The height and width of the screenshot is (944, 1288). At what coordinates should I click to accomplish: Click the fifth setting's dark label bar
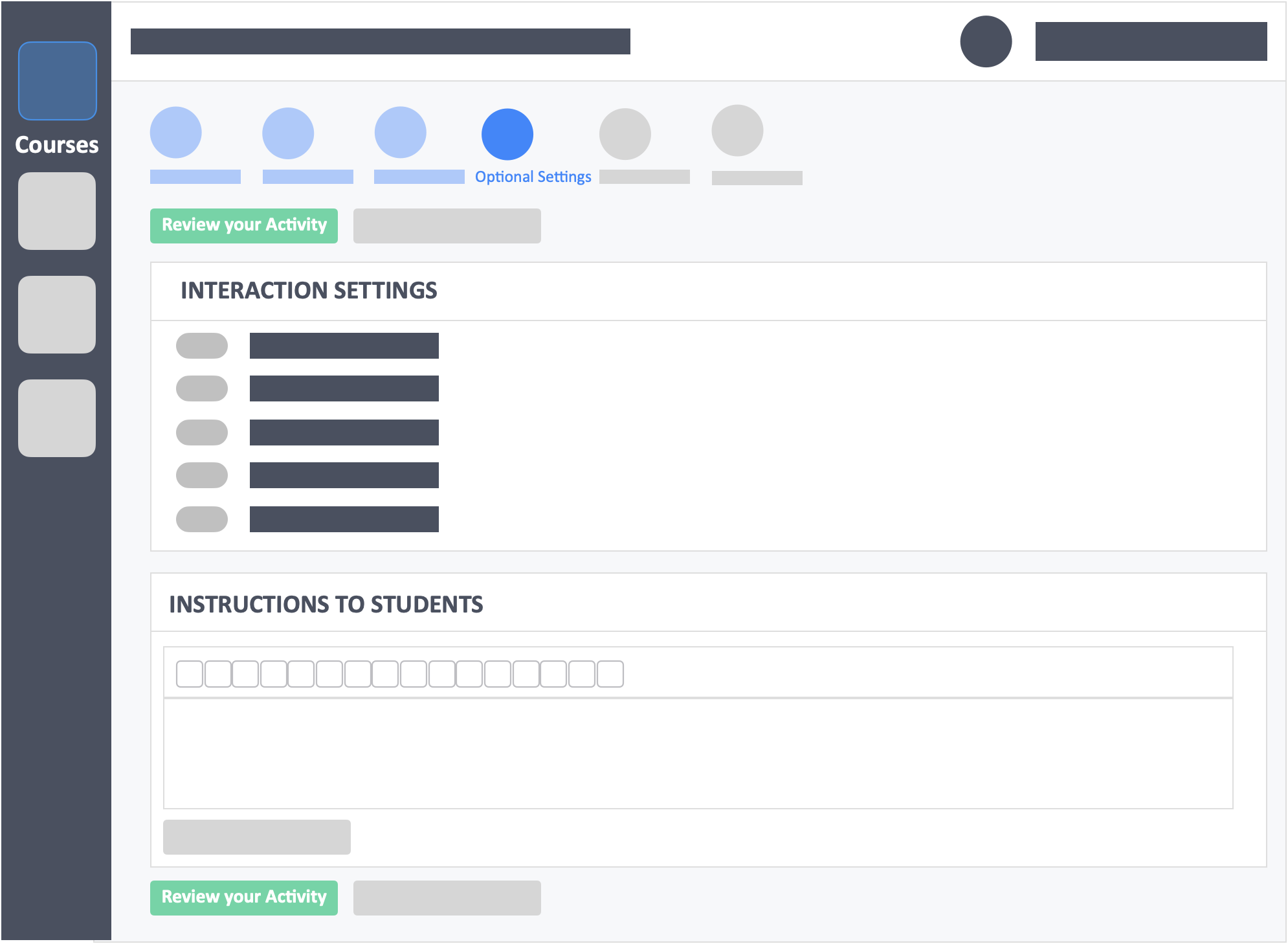tap(344, 519)
